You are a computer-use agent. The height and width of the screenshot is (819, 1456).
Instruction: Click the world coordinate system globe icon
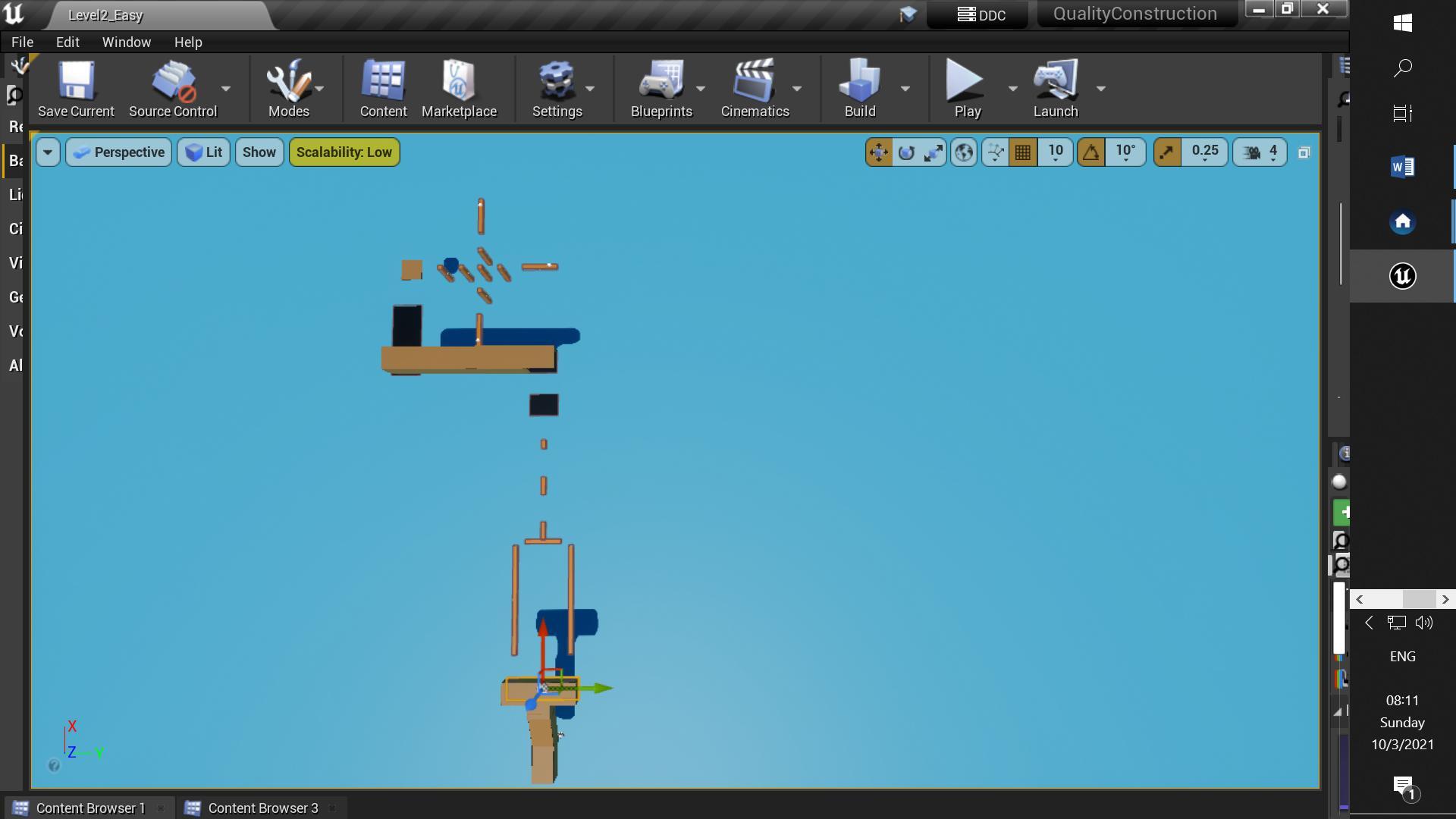[x=964, y=152]
